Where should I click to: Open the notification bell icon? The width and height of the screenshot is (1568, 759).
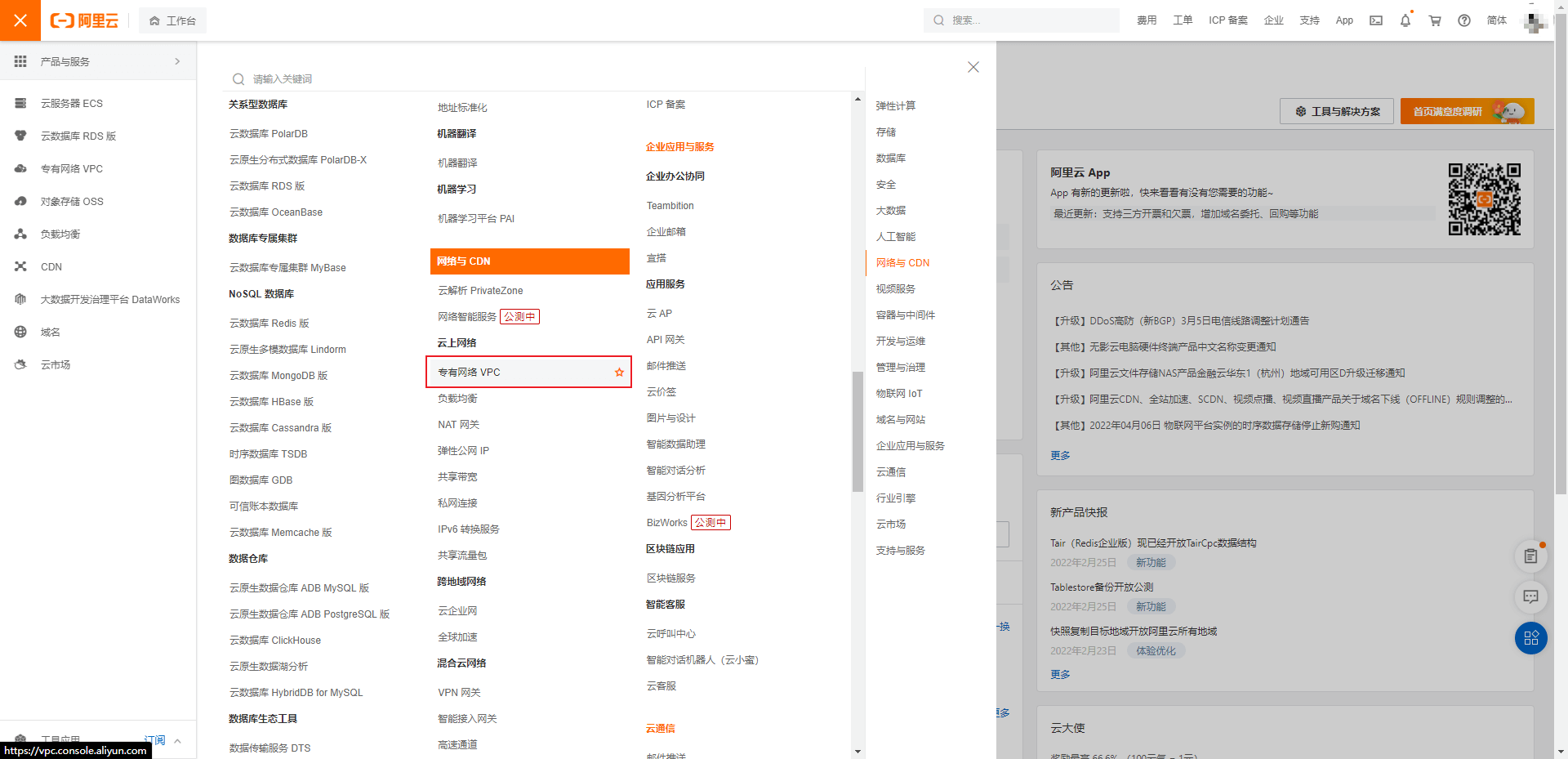pos(1405,20)
